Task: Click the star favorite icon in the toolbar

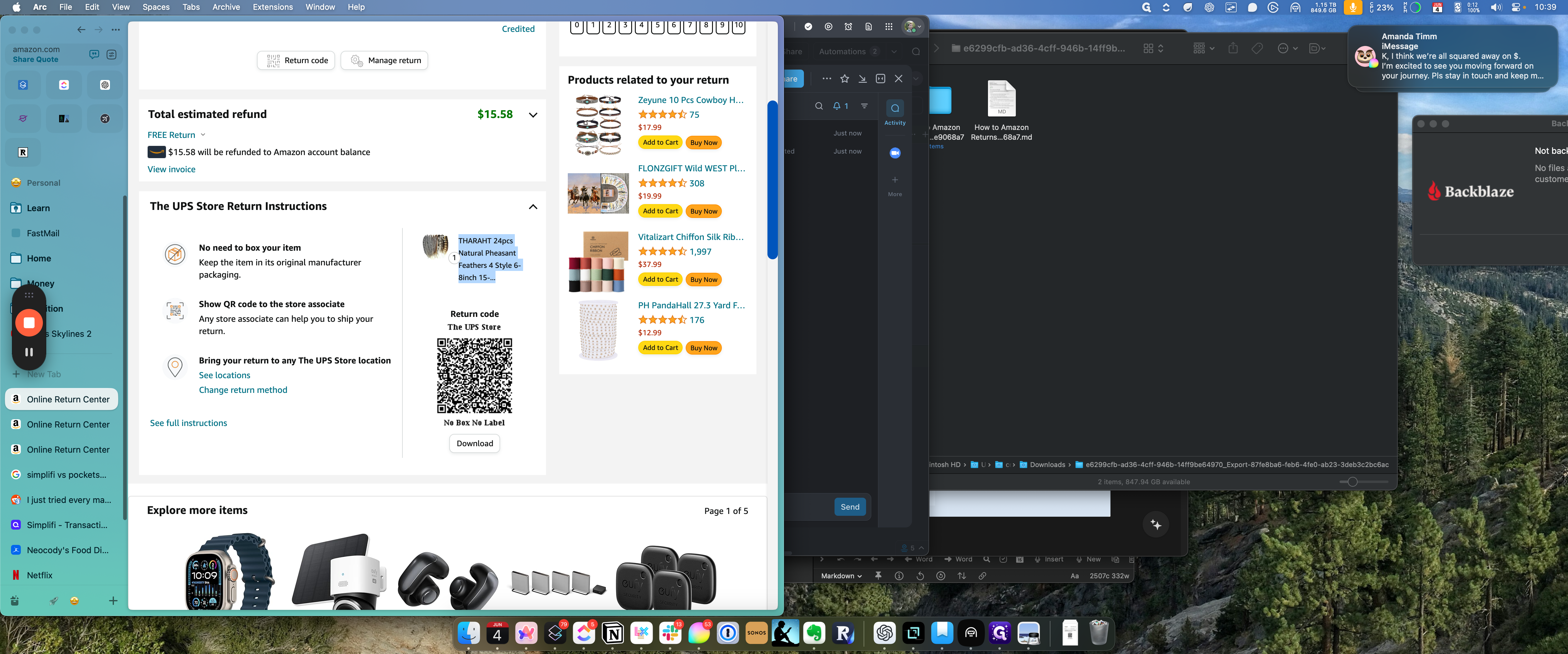Action: 844,78
